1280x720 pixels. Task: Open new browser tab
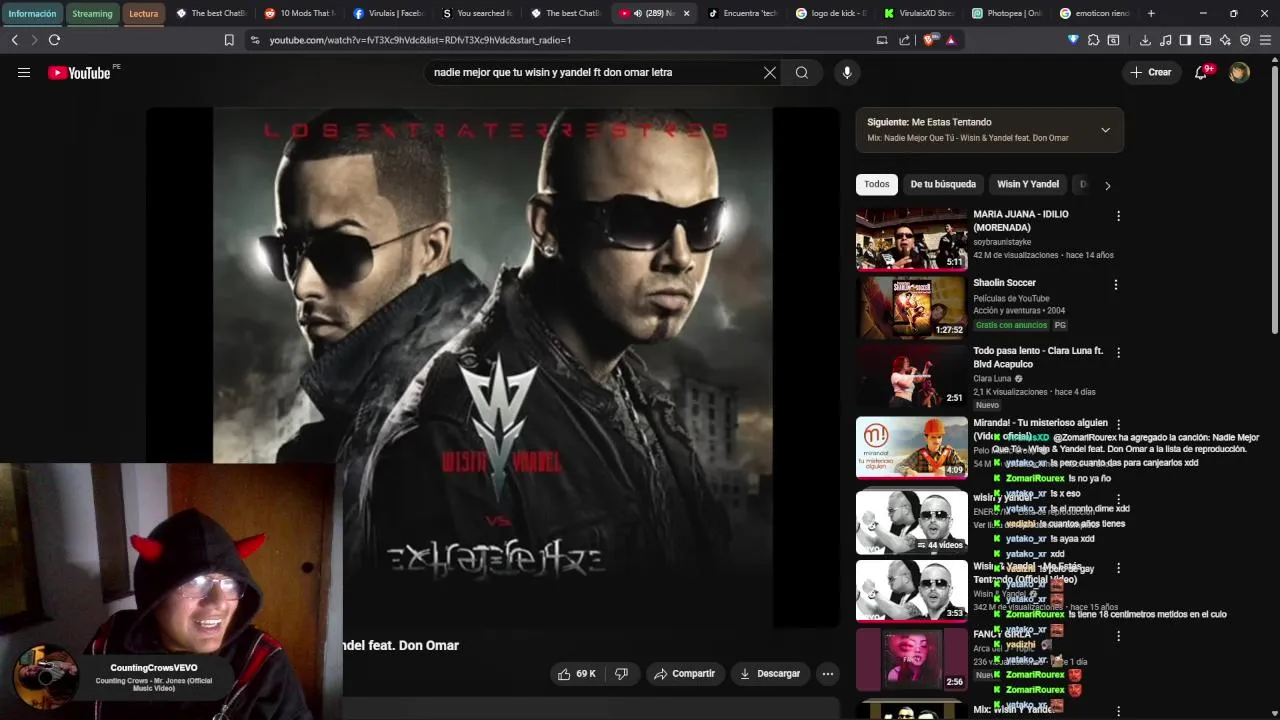point(1151,13)
